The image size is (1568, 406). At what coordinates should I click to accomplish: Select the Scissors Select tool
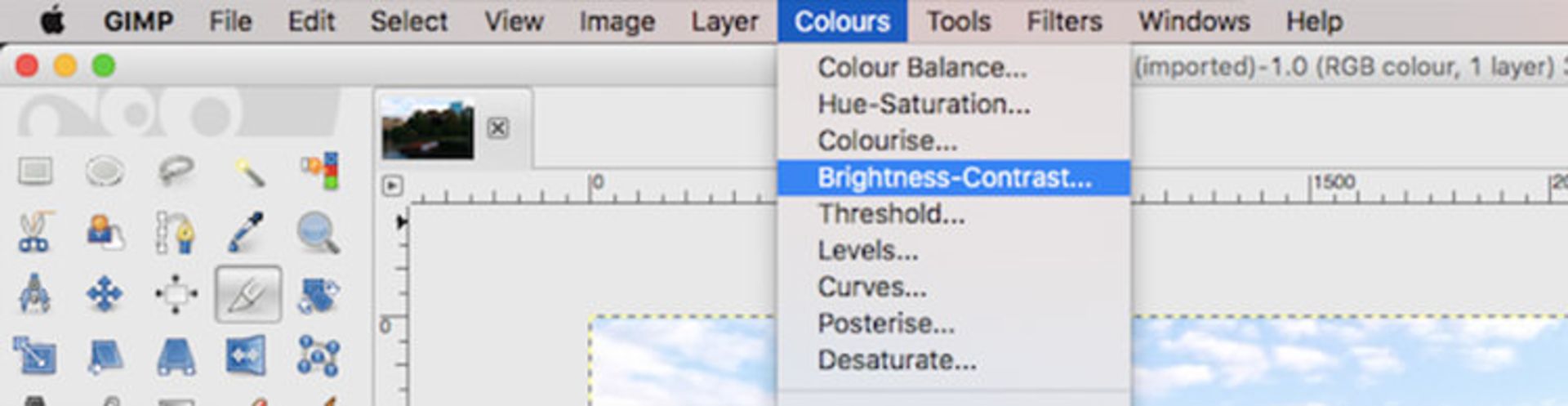coord(34,232)
